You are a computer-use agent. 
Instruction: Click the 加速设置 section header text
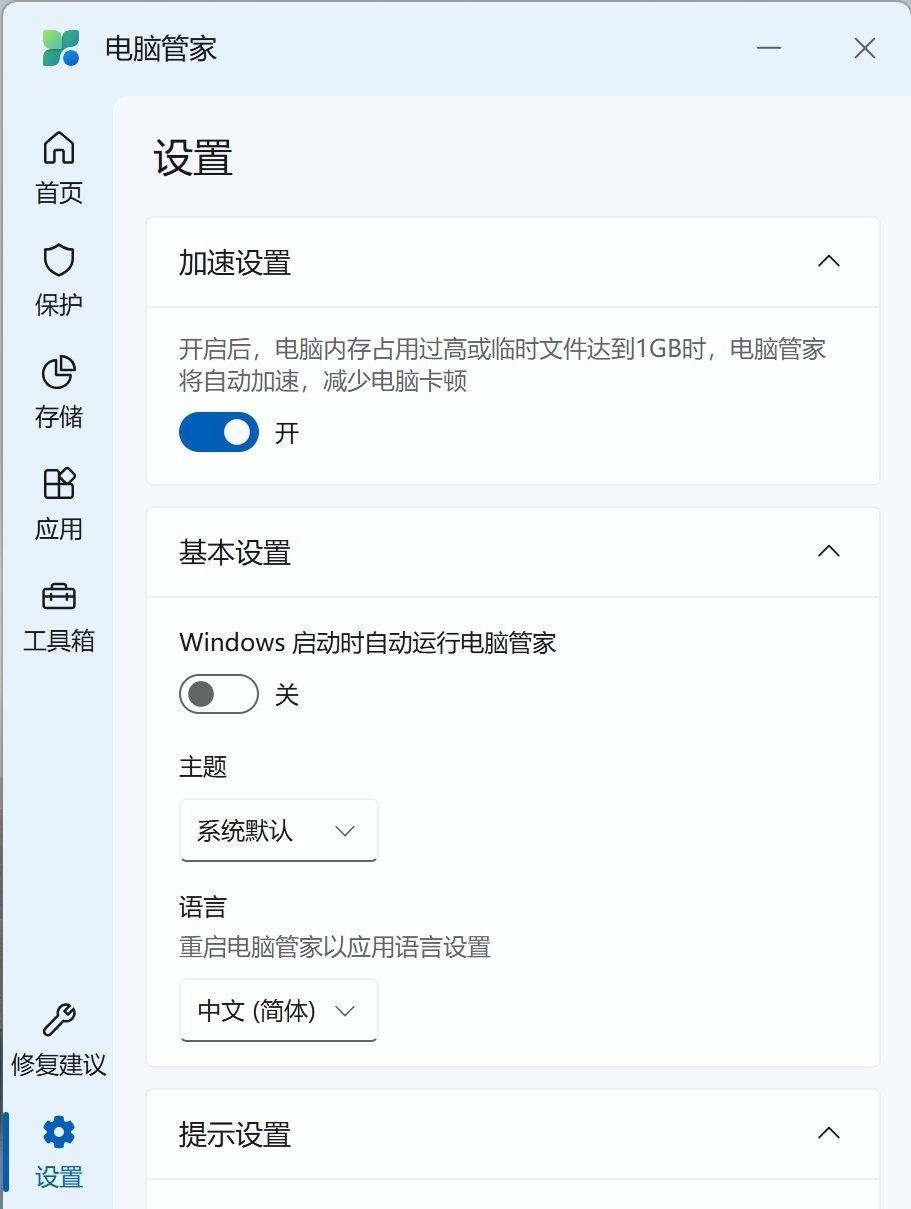point(235,263)
